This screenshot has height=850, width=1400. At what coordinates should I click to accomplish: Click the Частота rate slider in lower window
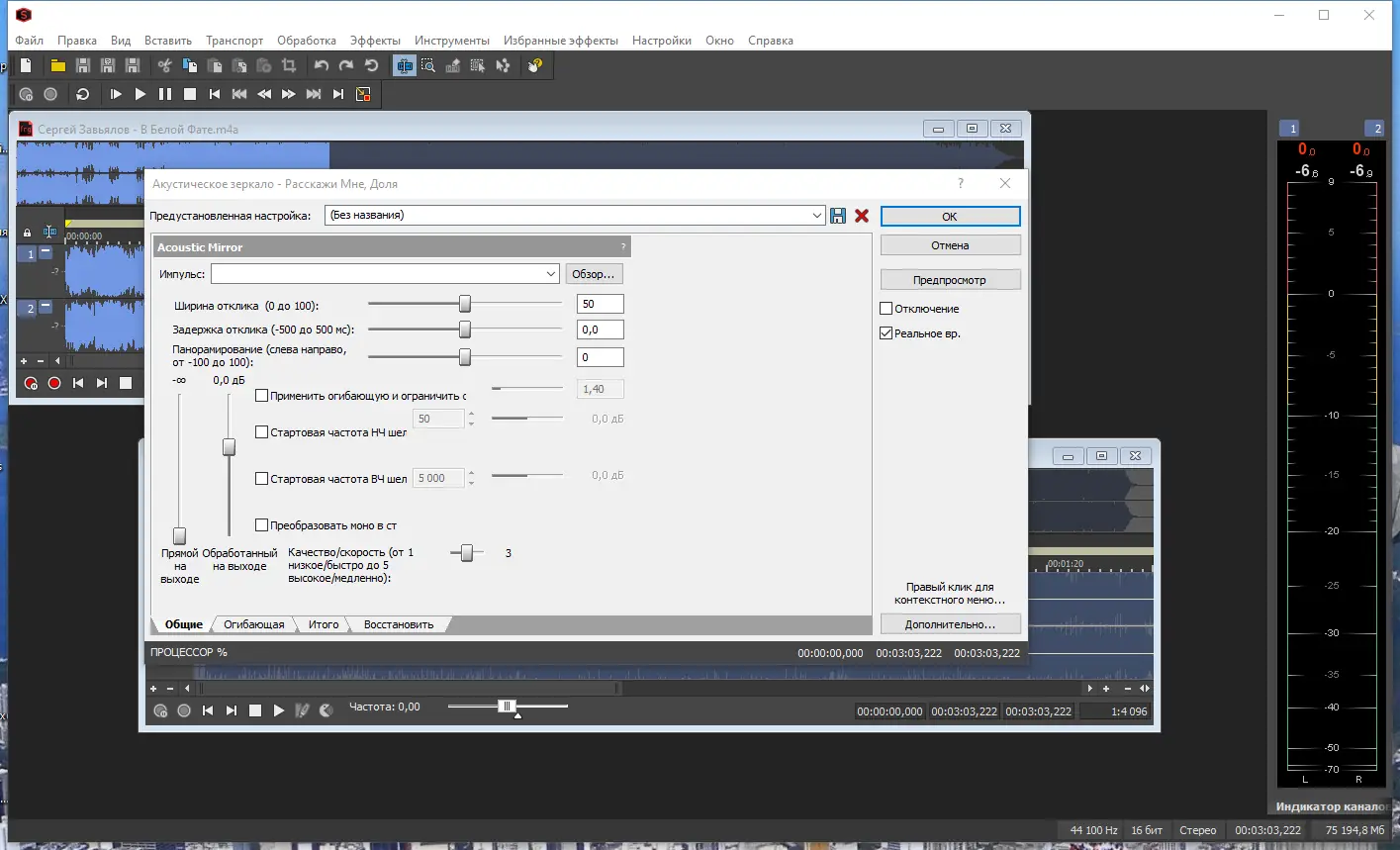tap(508, 706)
